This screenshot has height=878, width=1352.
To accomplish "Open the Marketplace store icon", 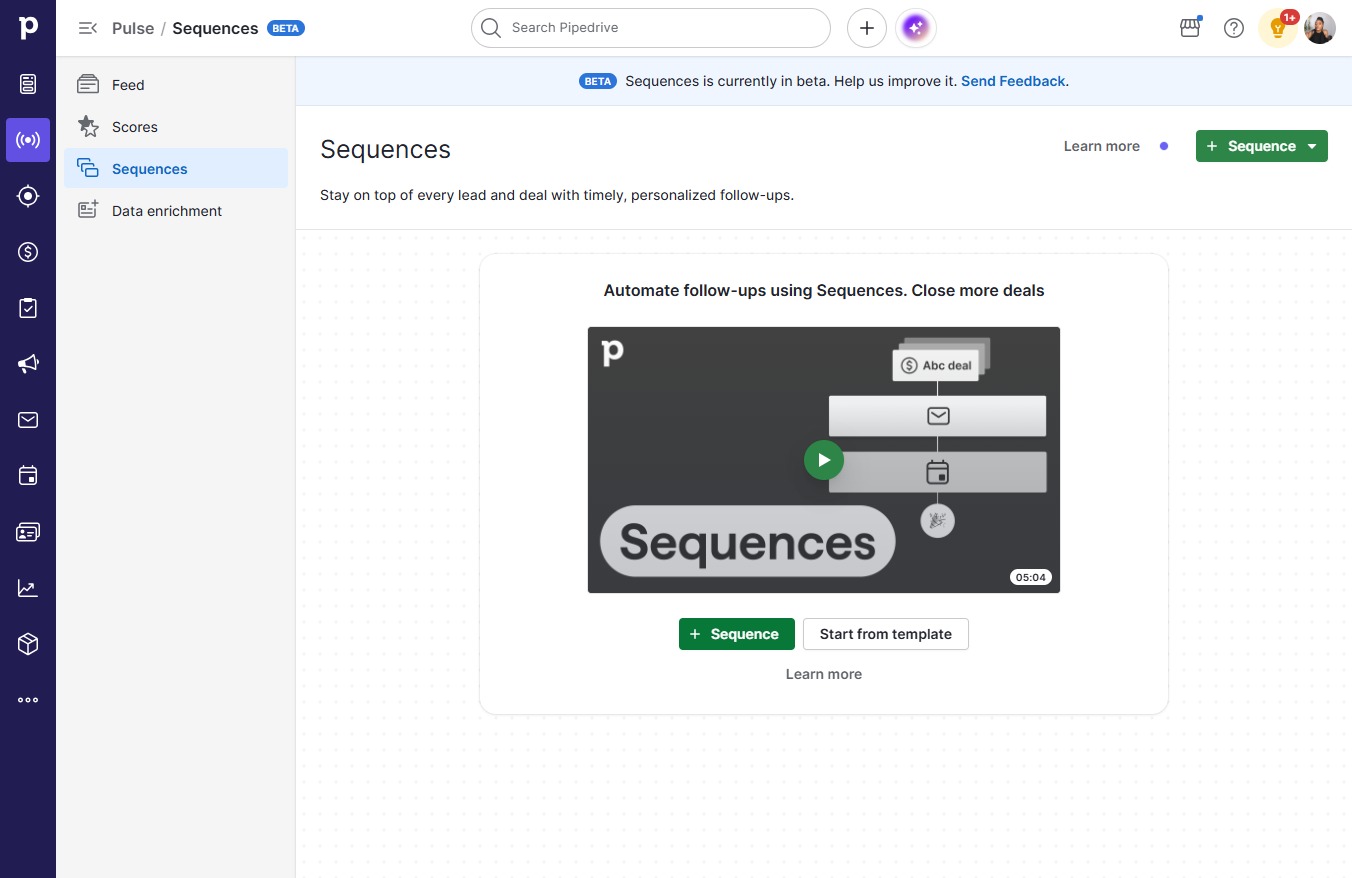I will pos(1190,28).
